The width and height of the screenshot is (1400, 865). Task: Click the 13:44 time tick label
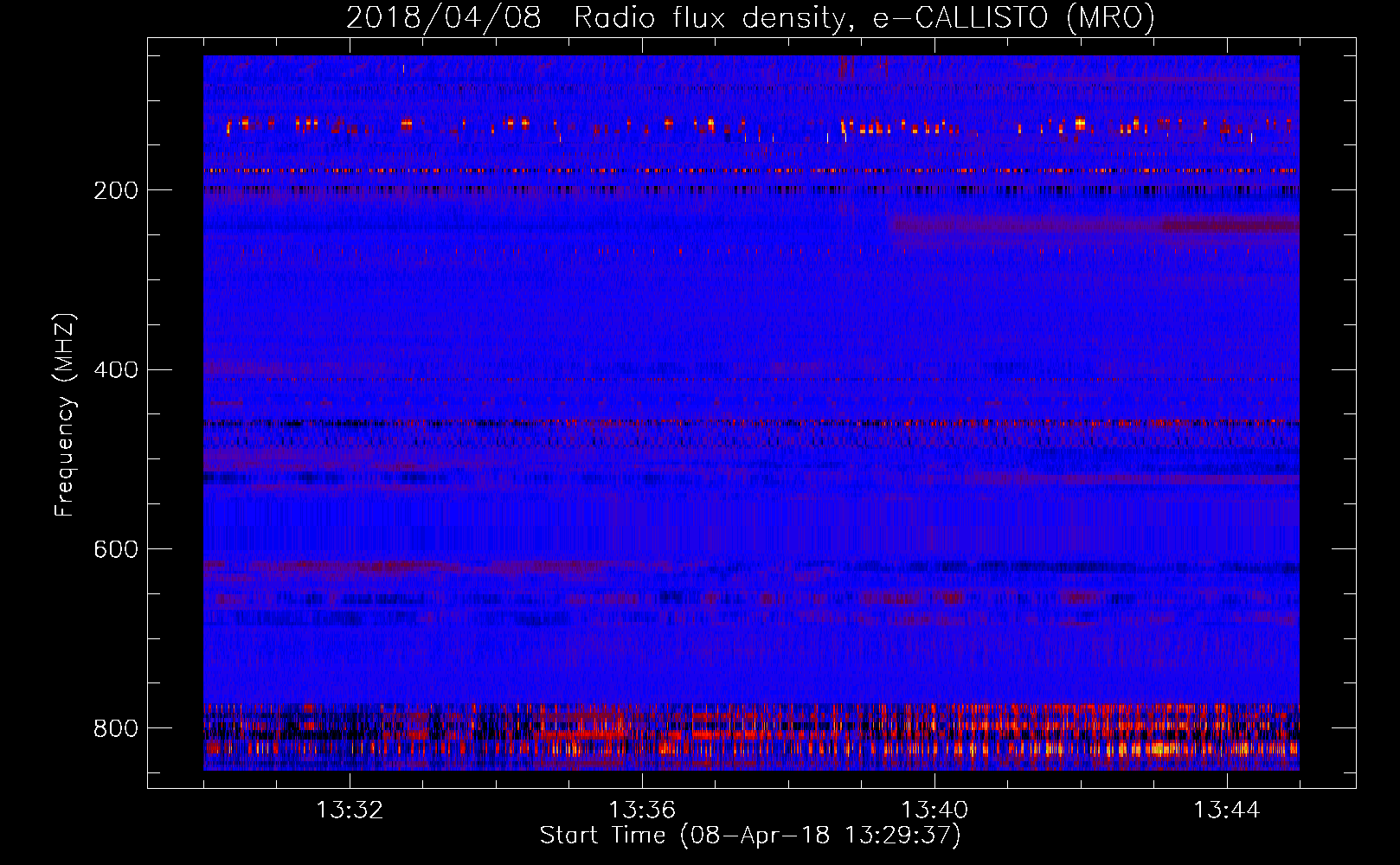[x=1227, y=811]
